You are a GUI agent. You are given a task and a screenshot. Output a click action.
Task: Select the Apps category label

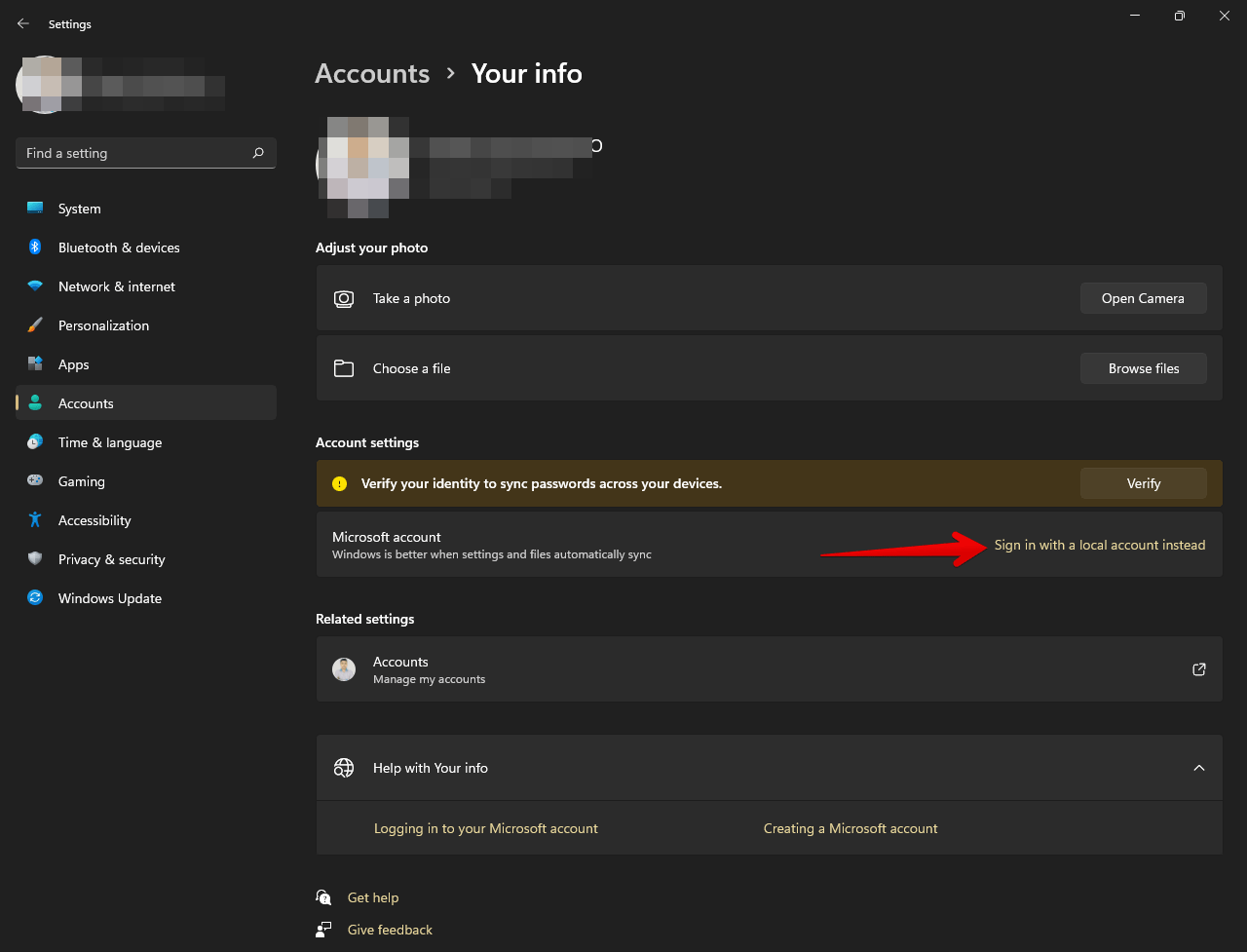point(74,364)
